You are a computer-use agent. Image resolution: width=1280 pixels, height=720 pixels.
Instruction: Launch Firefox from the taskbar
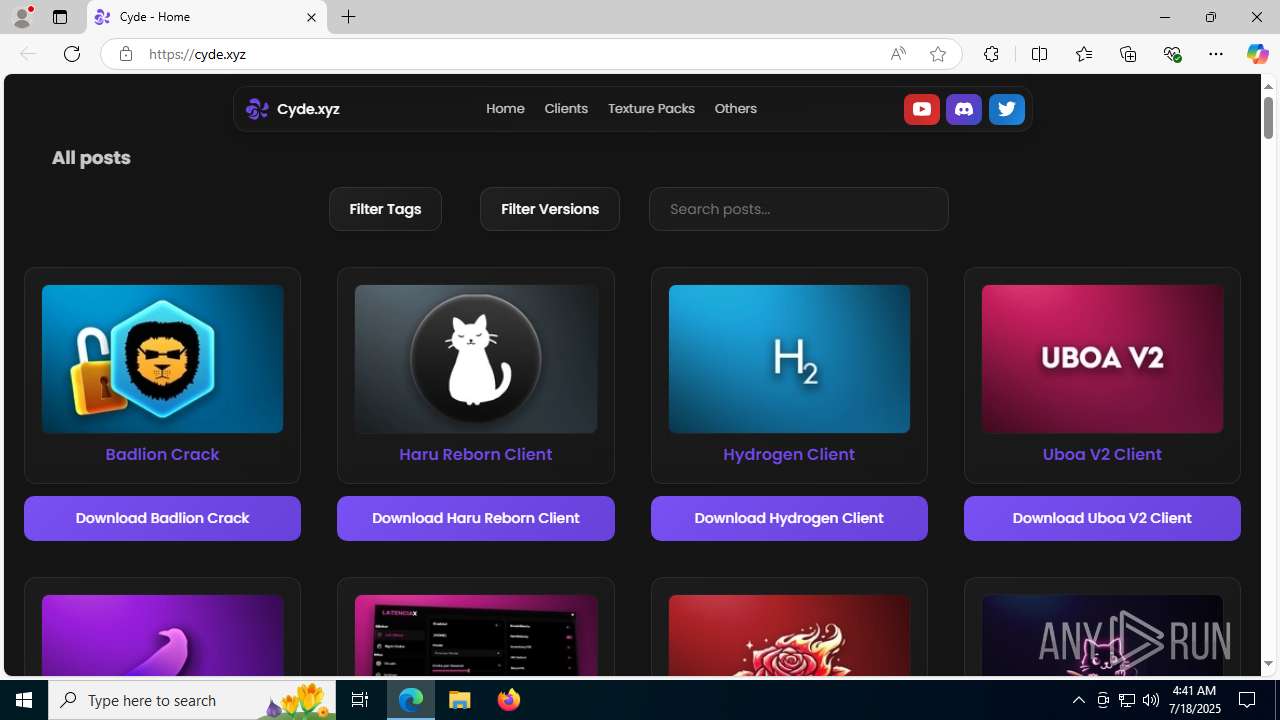(x=509, y=700)
